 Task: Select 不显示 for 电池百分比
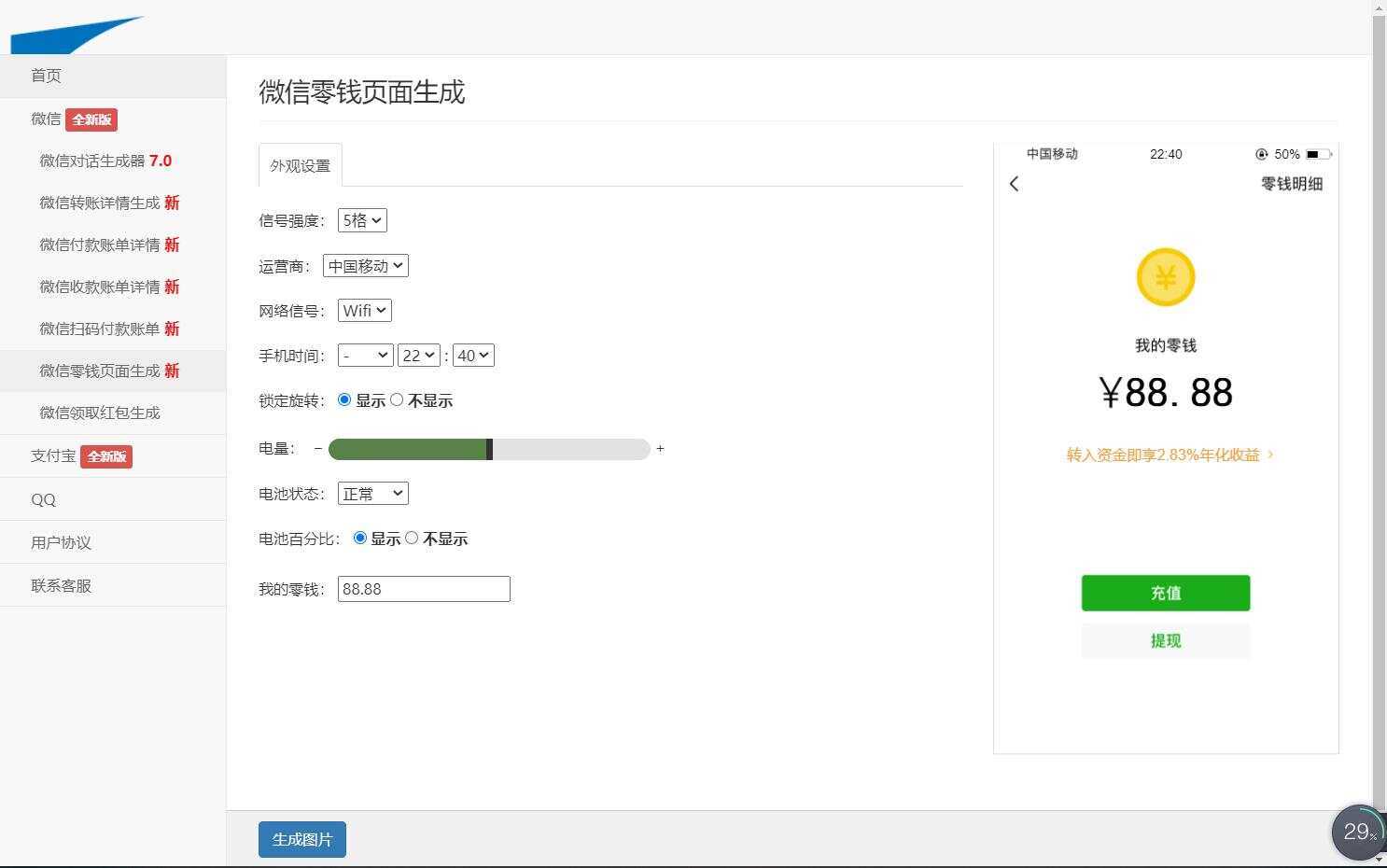click(412, 538)
